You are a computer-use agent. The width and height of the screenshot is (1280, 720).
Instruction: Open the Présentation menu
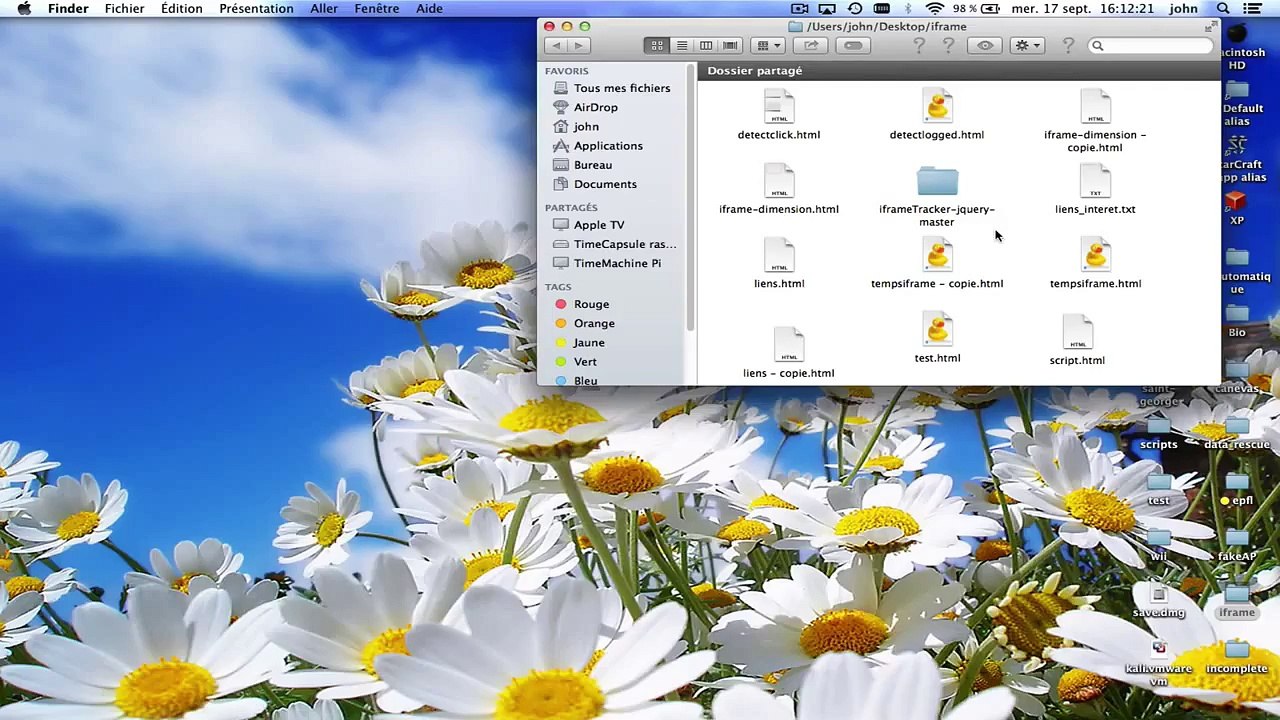click(x=256, y=9)
